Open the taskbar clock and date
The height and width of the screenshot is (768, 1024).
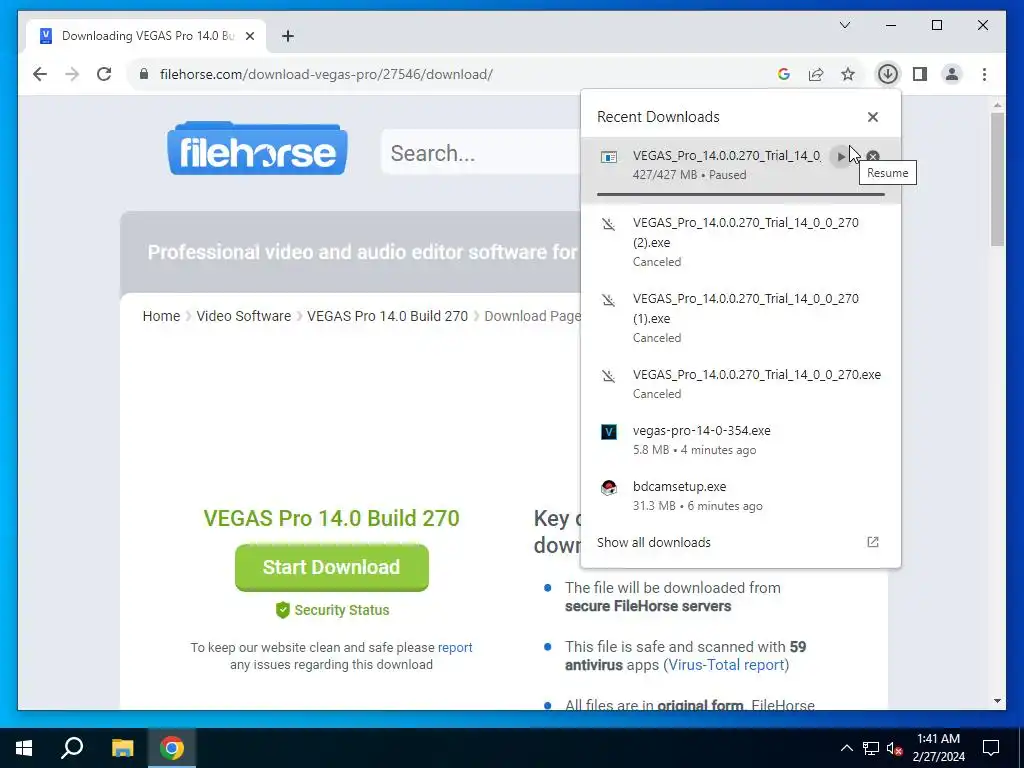pos(938,748)
